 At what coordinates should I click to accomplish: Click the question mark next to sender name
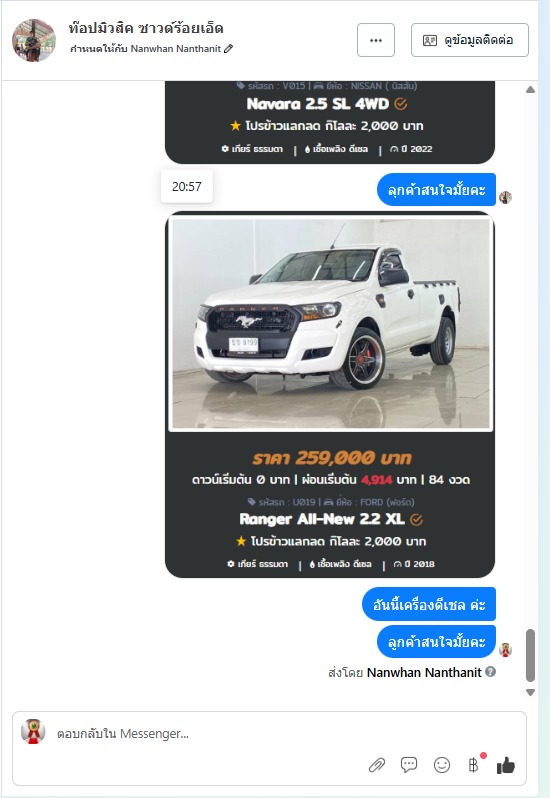click(490, 672)
